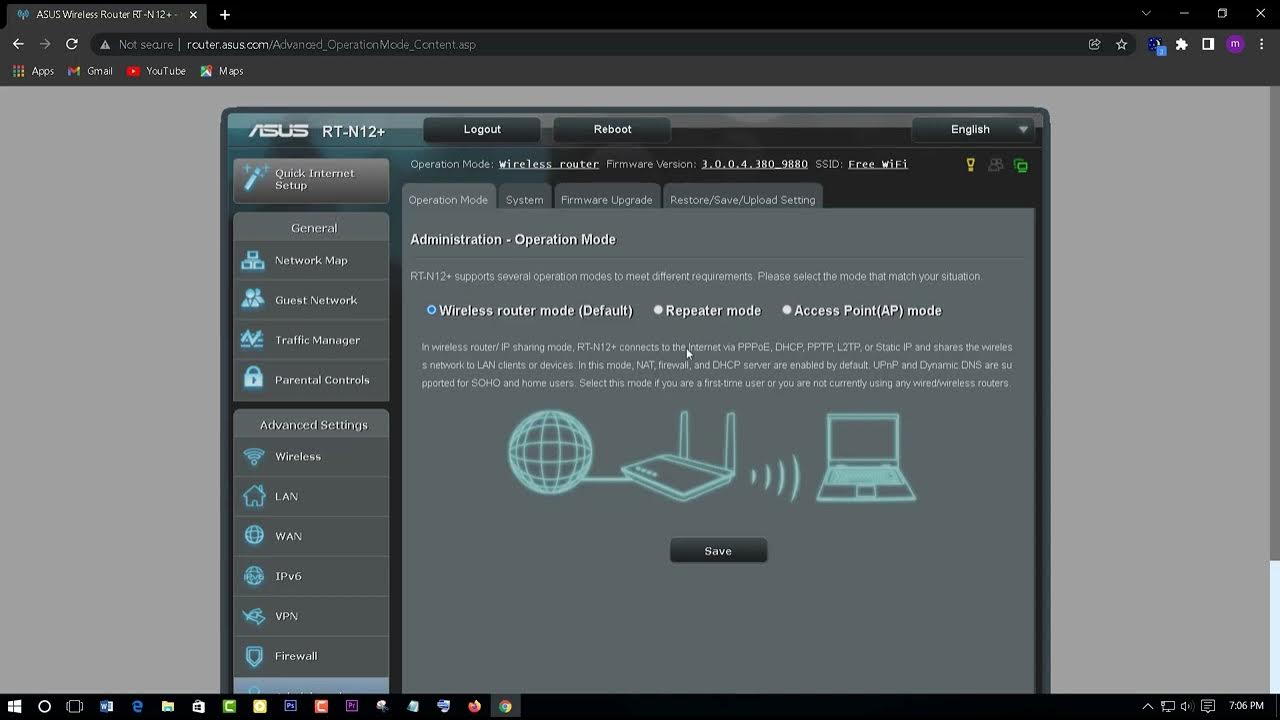Open Chrome tab search chevron
This screenshot has height=720, width=1280.
(1146, 14)
